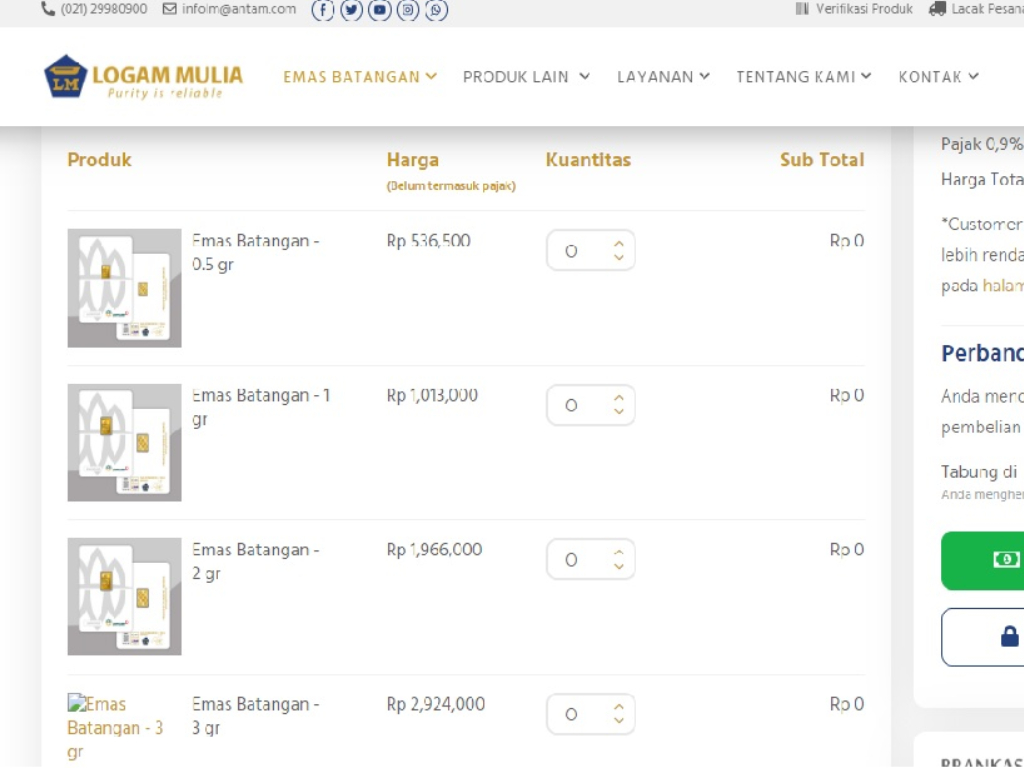Click the broken Emas Batangan 3 gr image
The image size is (1024, 768).
pyautogui.click(x=115, y=728)
